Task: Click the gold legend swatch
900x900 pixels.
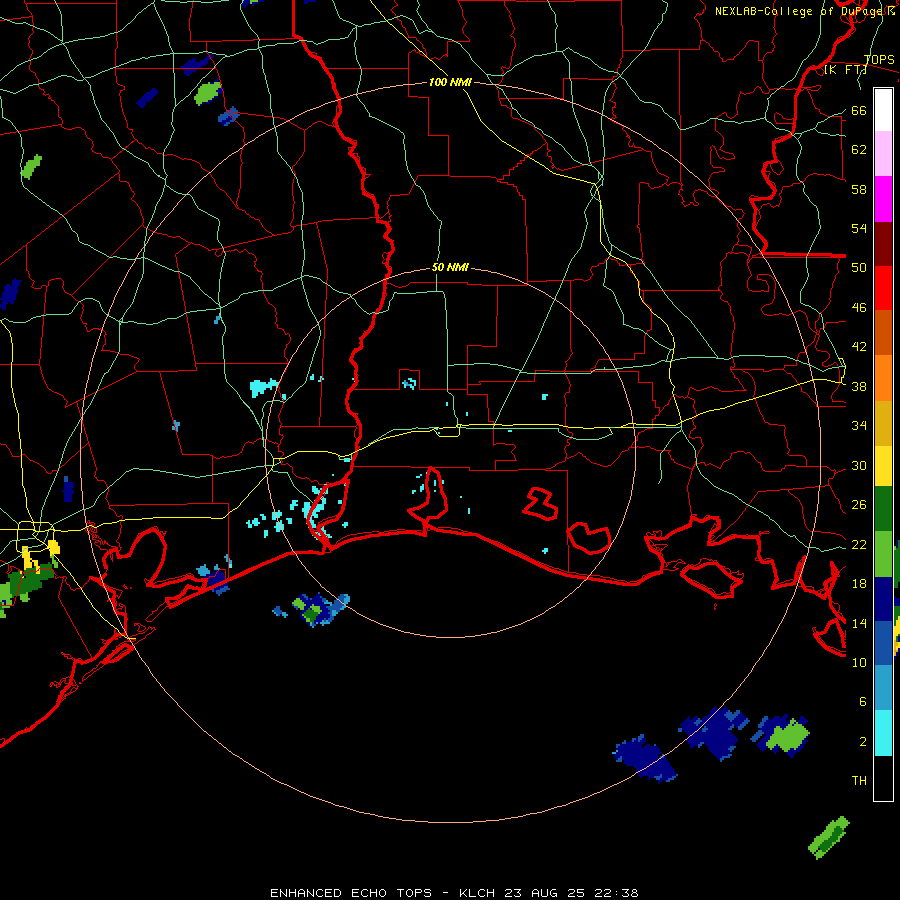Action: pyautogui.click(x=883, y=423)
